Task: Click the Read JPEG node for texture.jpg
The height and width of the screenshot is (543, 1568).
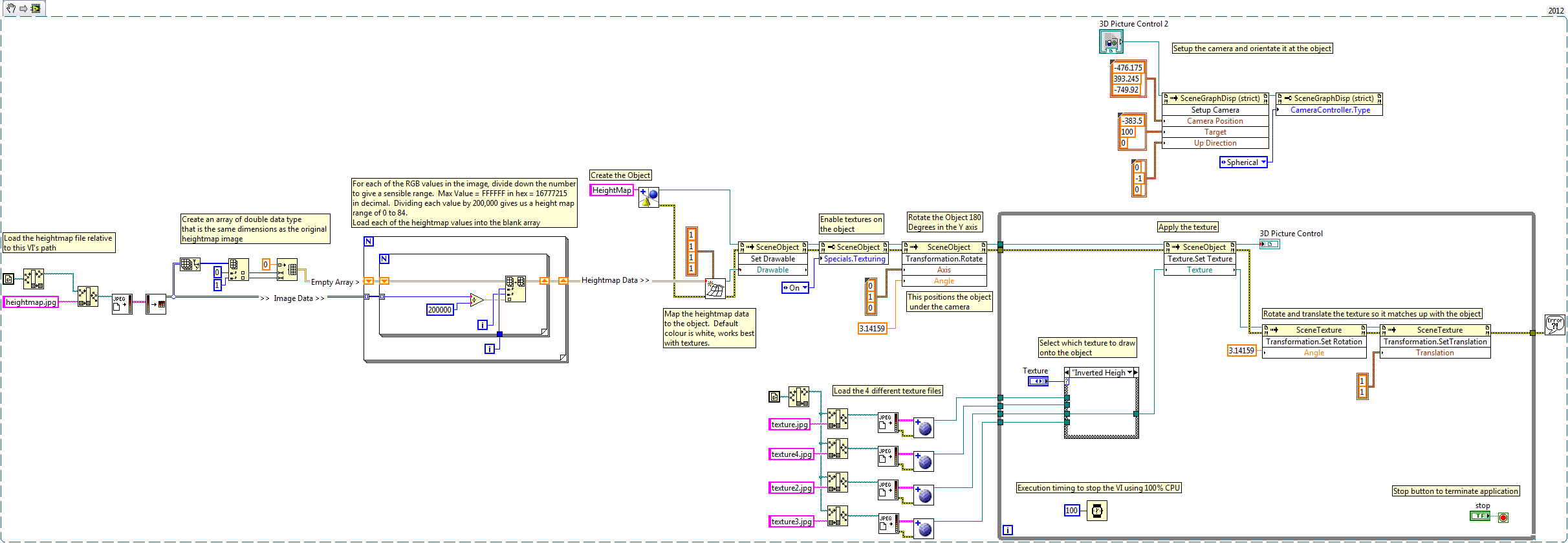Action: click(888, 423)
